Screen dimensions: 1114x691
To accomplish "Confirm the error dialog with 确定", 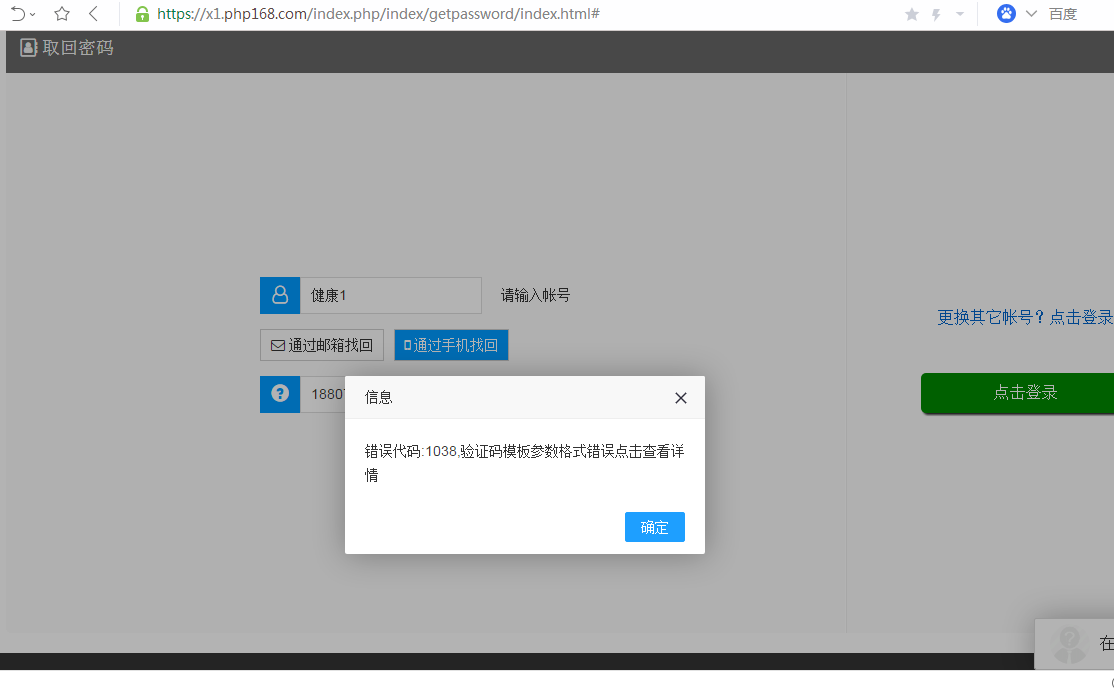I will tap(654, 527).
